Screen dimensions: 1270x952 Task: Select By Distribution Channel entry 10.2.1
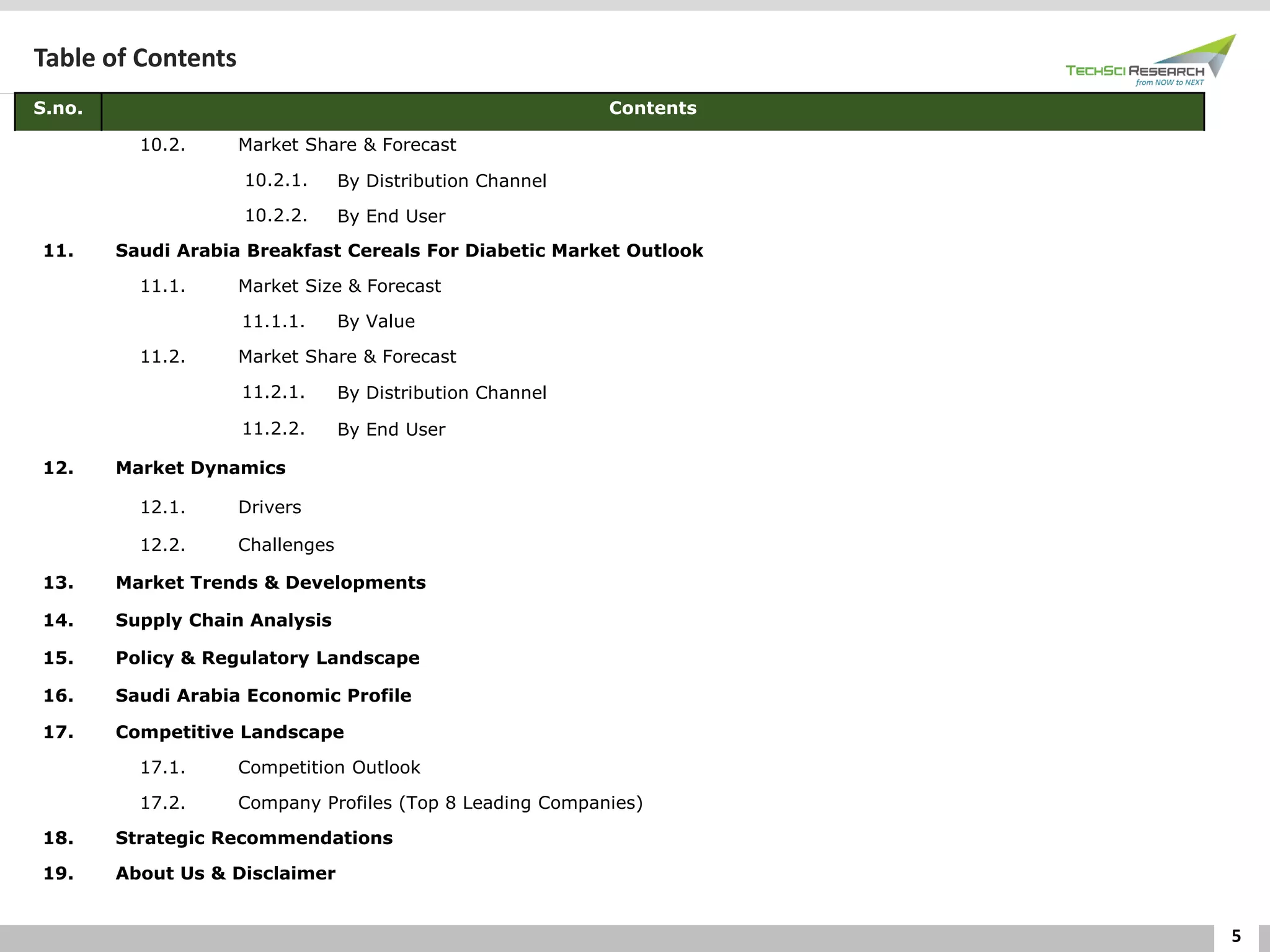442,181
